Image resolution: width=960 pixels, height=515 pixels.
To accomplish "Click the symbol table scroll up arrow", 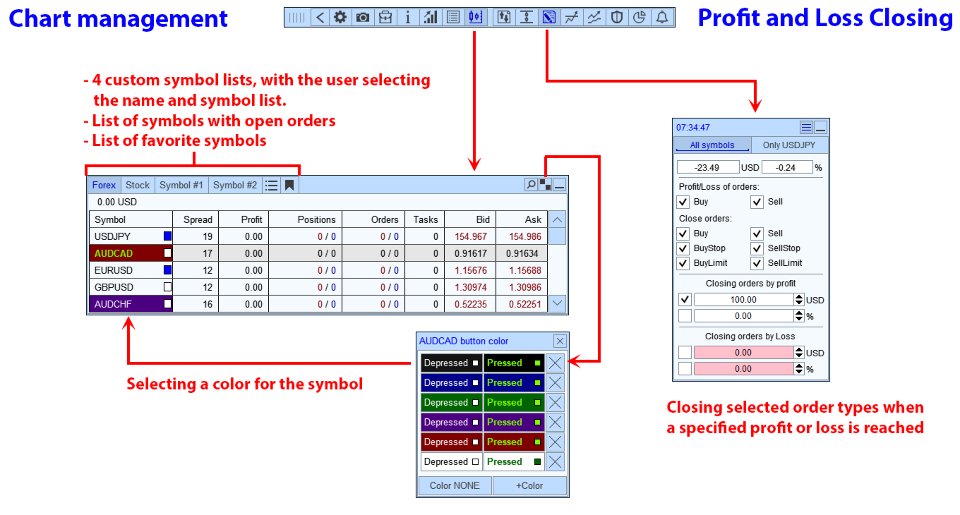I will 557,219.
